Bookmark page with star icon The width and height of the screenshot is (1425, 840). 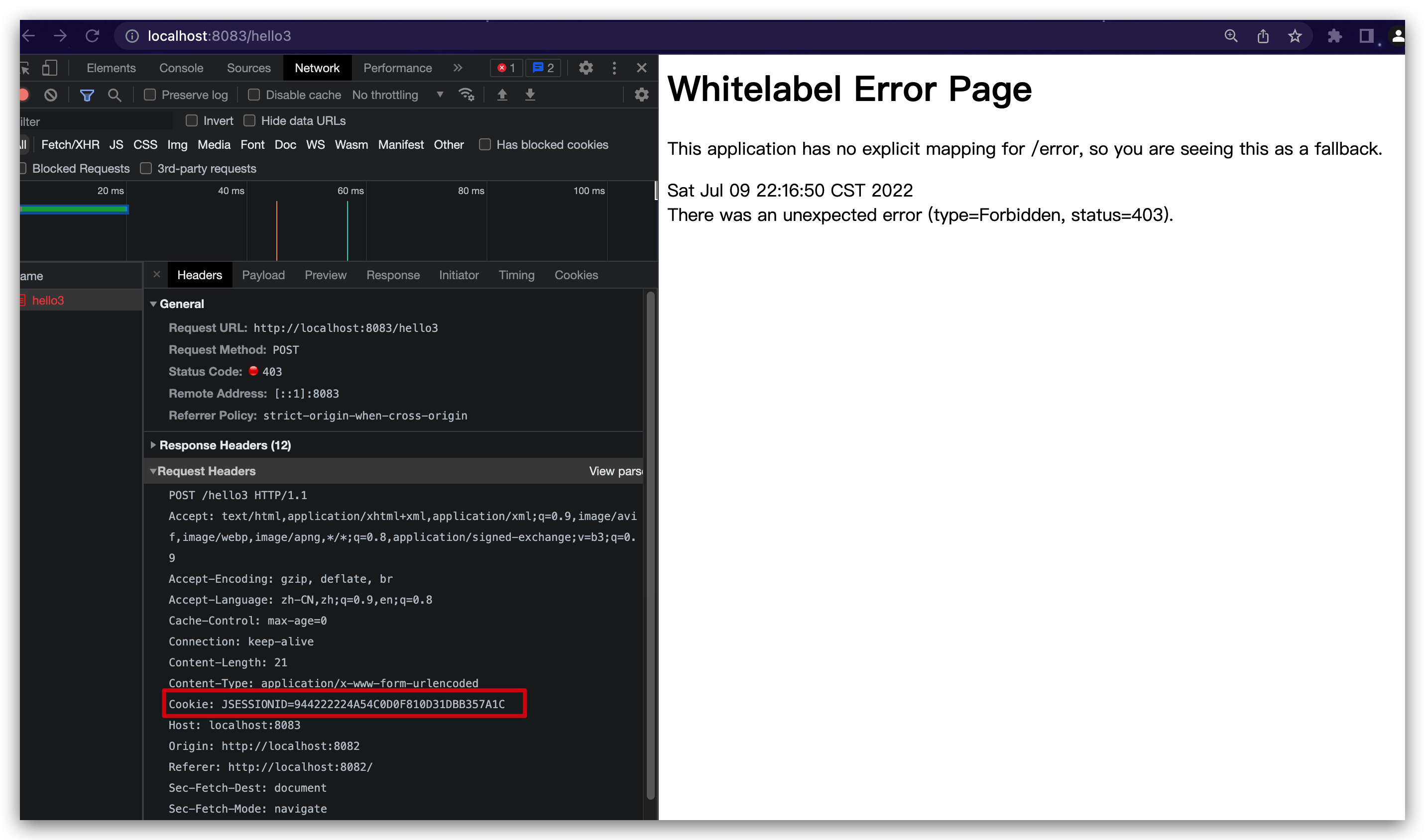(1295, 36)
